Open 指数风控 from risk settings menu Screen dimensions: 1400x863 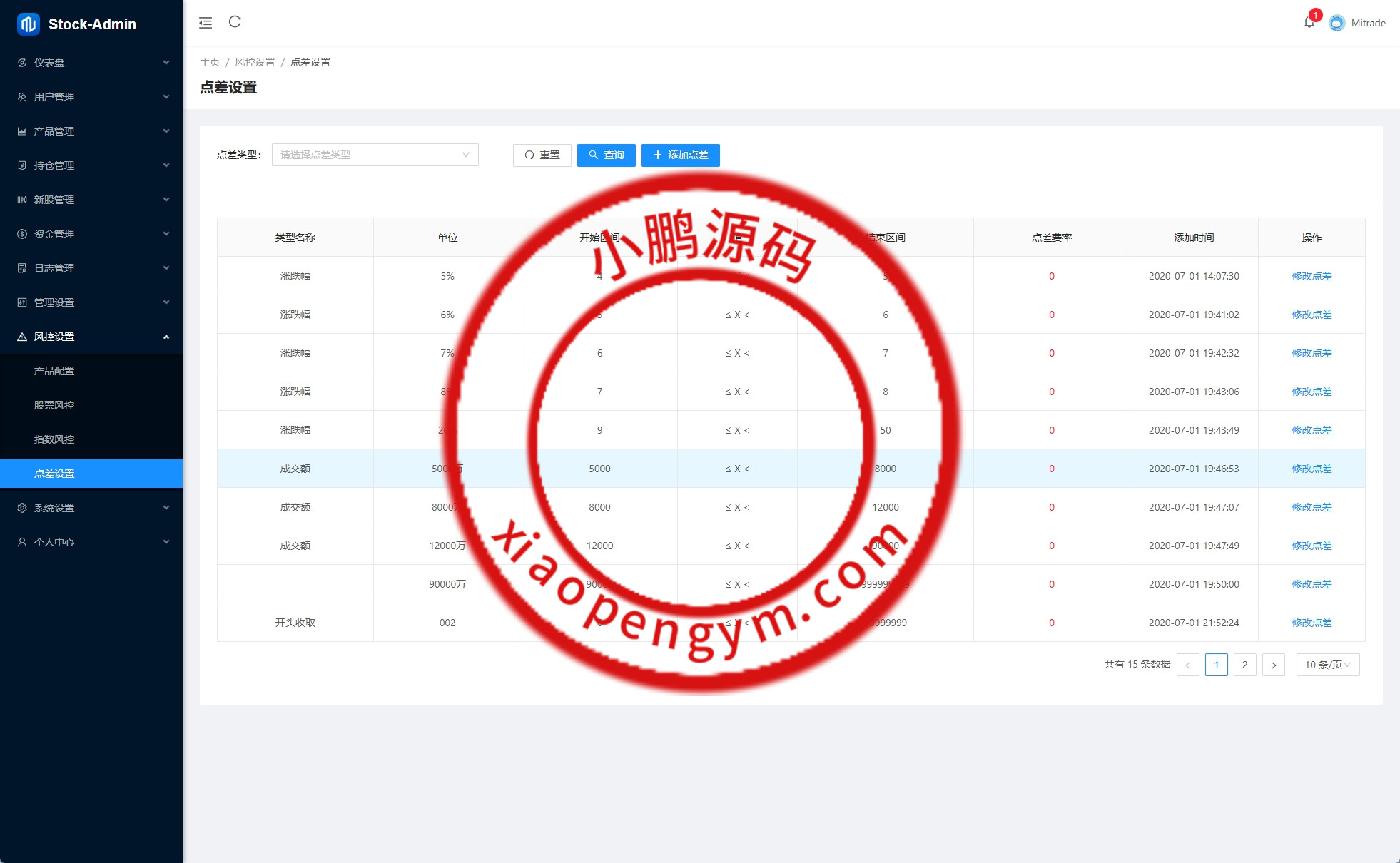(54, 439)
